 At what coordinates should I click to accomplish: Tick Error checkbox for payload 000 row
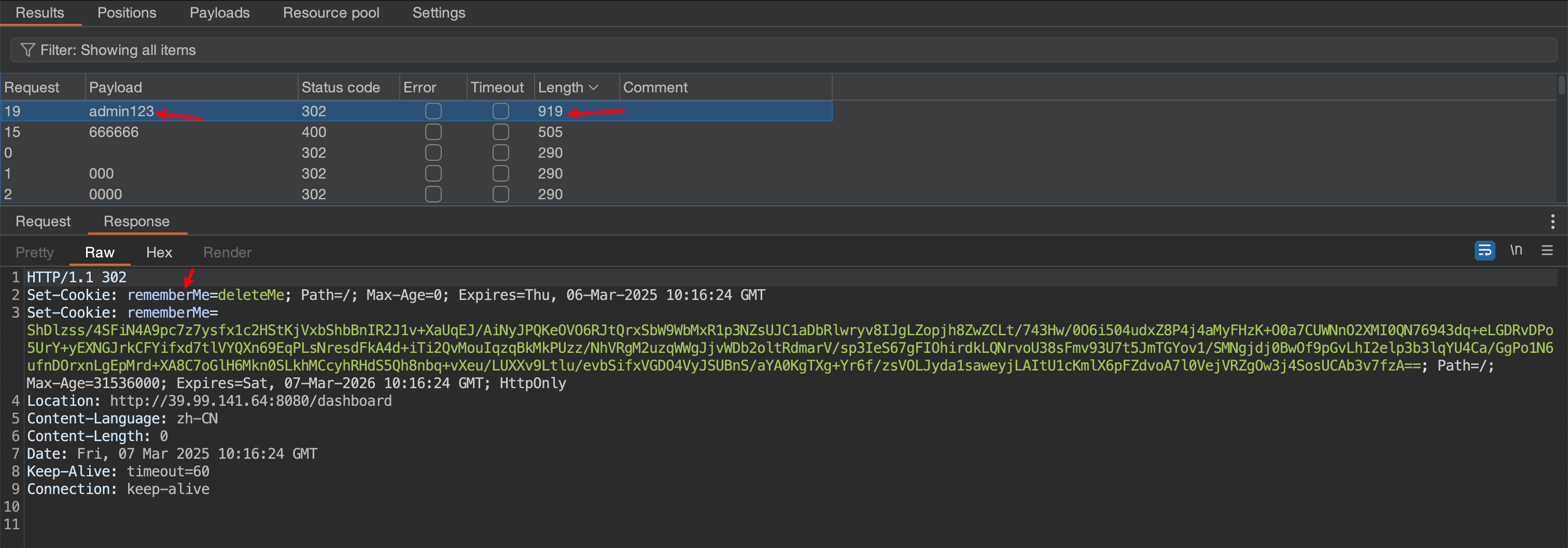pyautogui.click(x=433, y=173)
